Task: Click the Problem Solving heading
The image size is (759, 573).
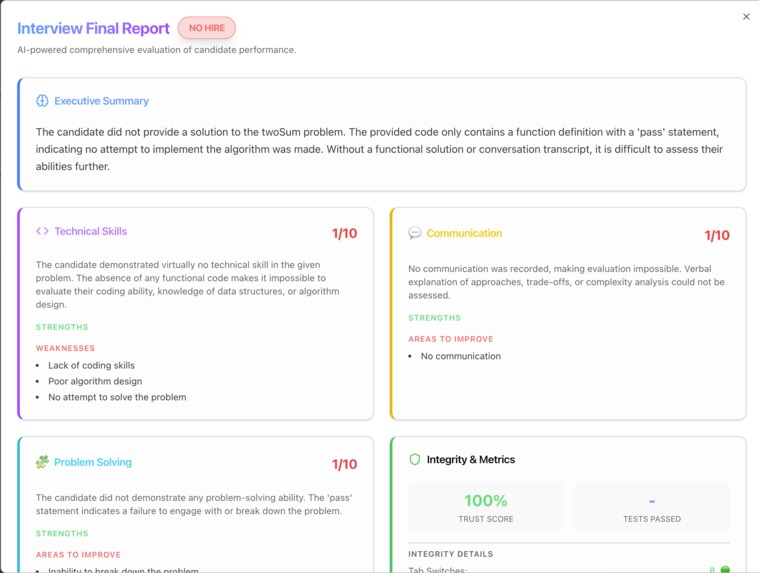Action: coord(93,462)
